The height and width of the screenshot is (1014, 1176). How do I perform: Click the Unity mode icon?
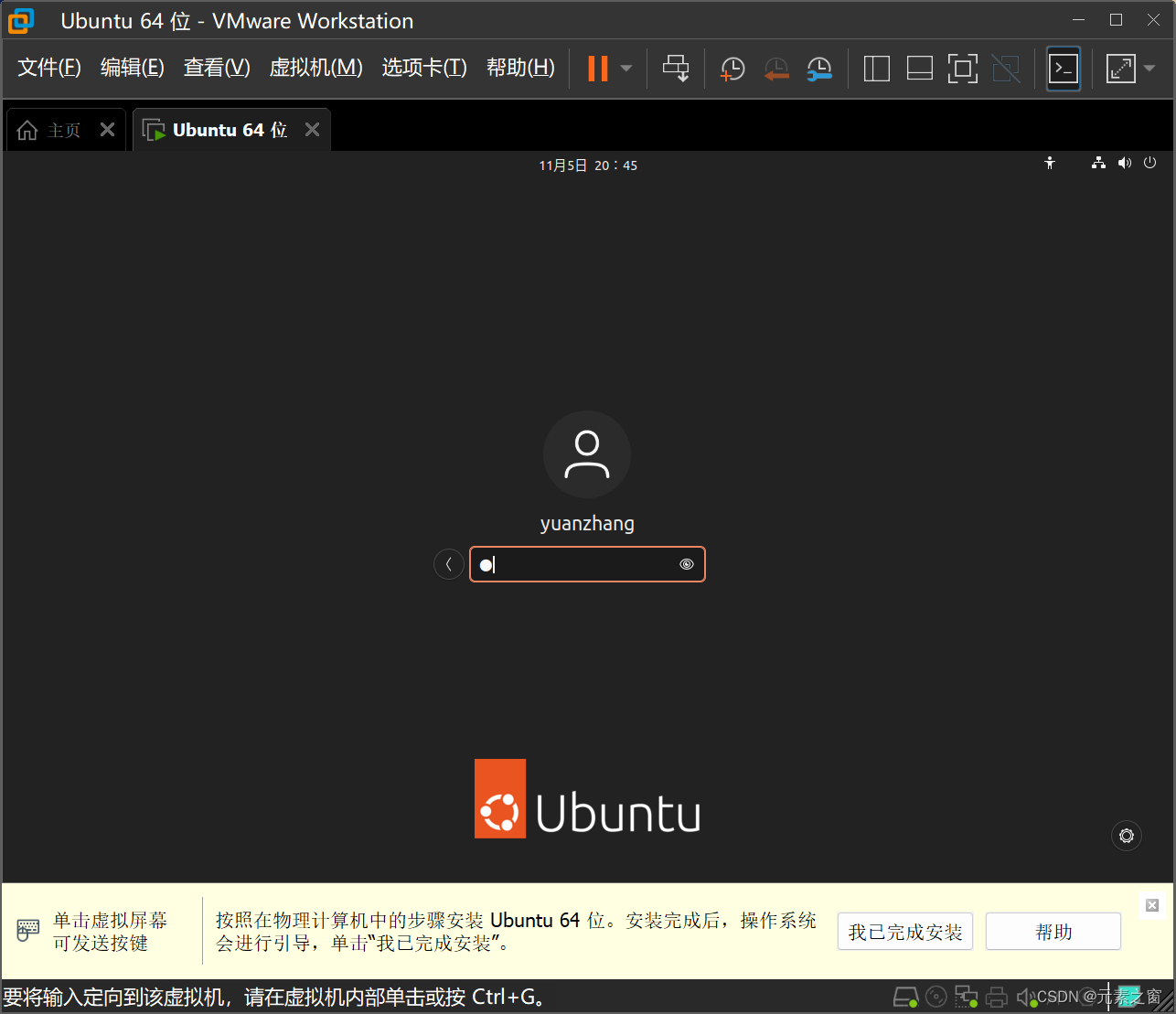pyautogui.click(x=1005, y=69)
